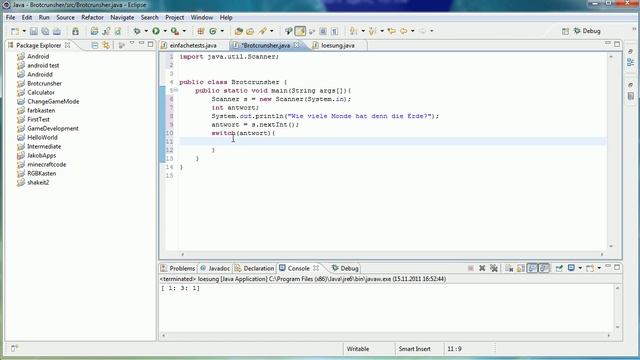Screen dimensions: 640x360
Task: Toggle Show Whitespace Characters icon
Action: (334, 31)
